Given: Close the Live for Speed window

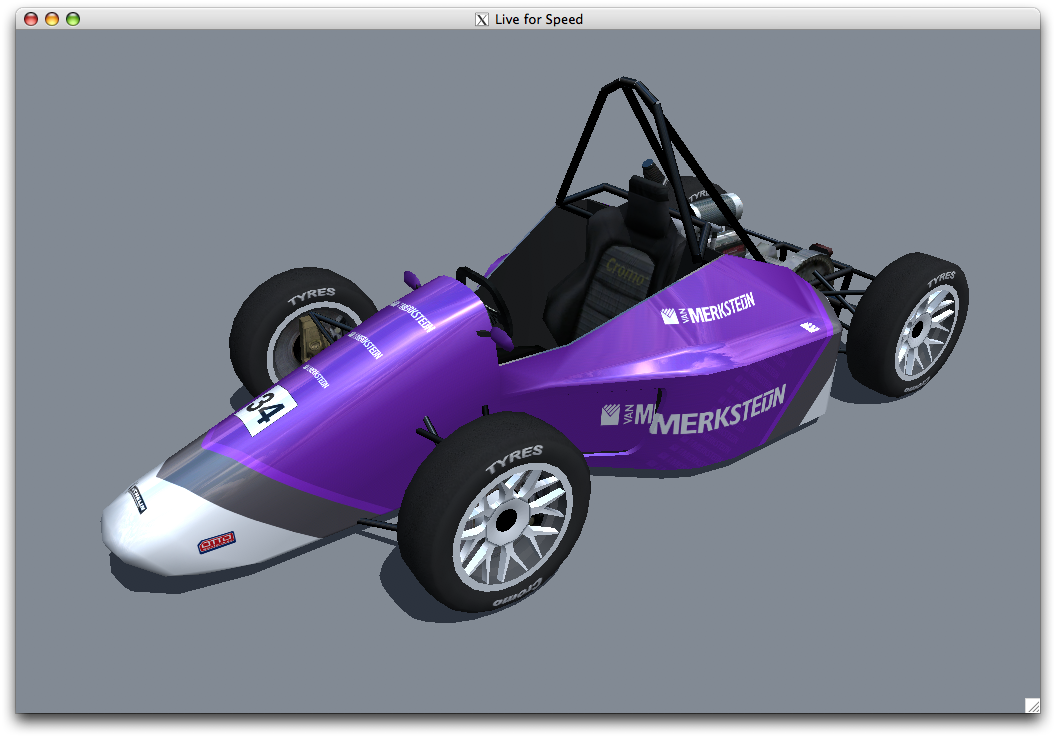Looking at the screenshot, I should pyautogui.click(x=31, y=19).
